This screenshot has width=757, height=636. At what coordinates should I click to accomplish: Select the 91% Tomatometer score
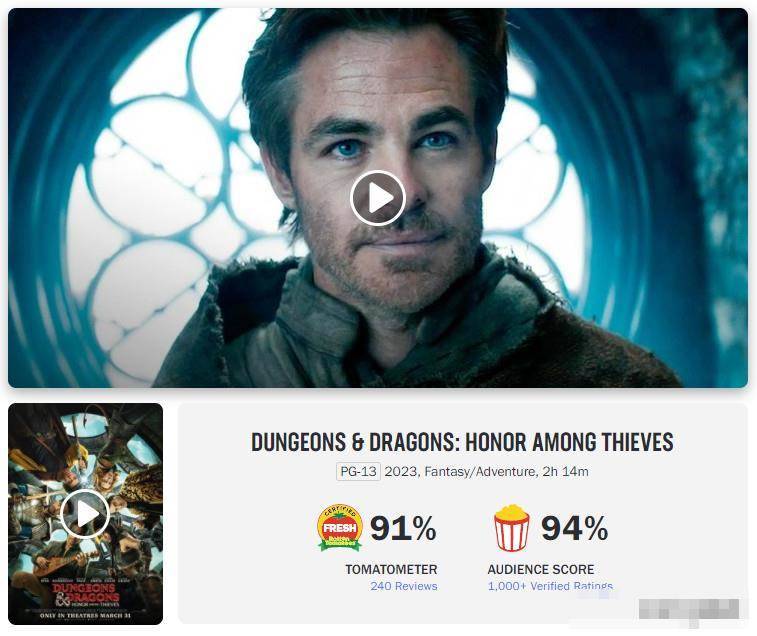(403, 528)
